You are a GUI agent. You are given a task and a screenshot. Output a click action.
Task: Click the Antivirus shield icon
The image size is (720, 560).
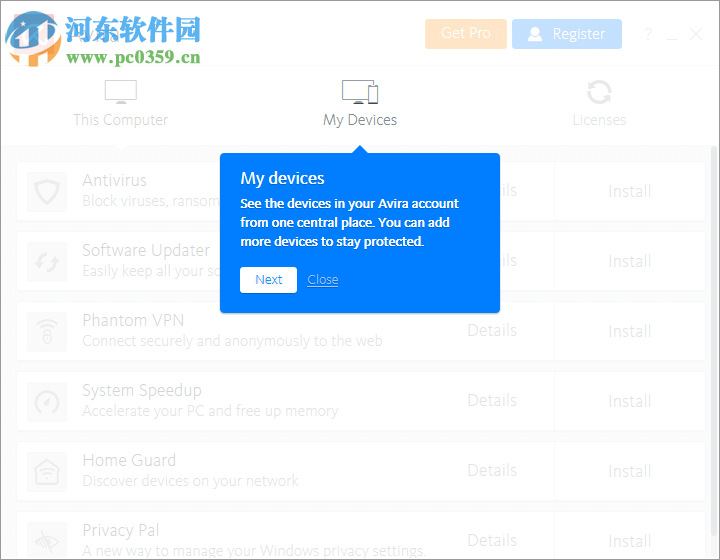(x=47, y=192)
